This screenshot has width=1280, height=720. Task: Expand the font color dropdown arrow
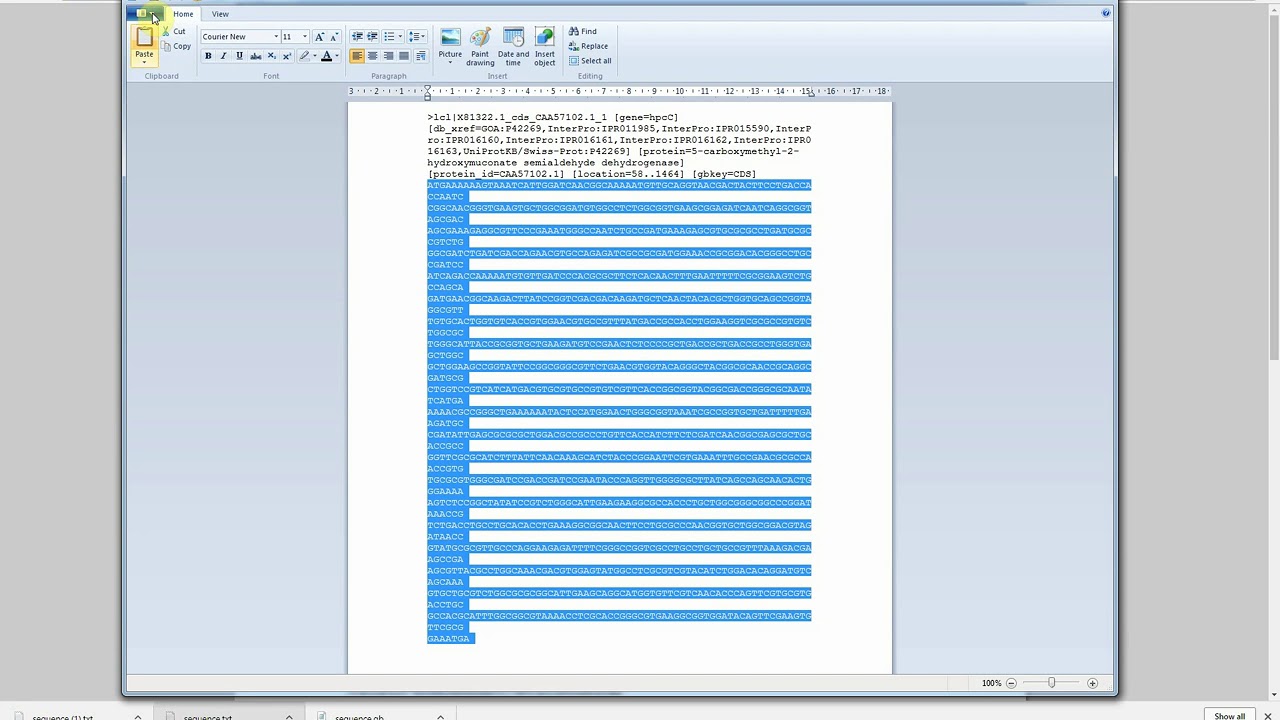click(x=336, y=56)
